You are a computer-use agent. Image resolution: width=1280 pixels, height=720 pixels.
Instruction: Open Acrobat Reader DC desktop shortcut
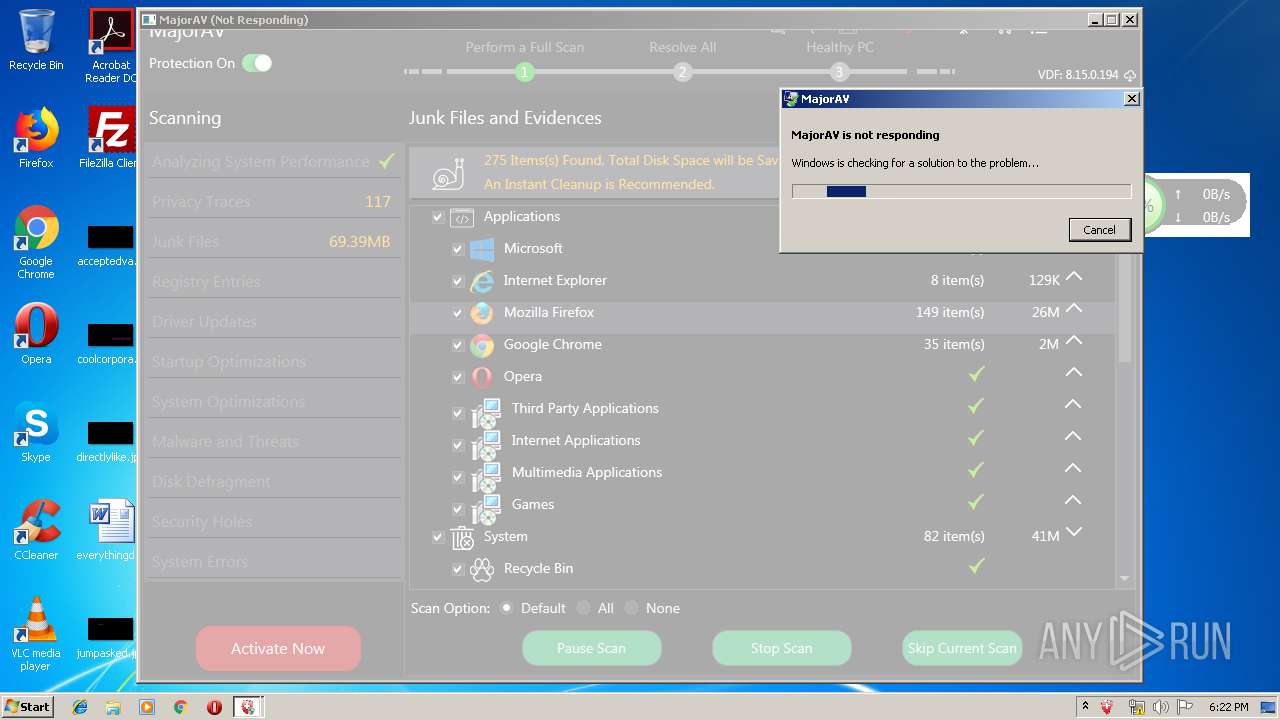tap(111, 46)
